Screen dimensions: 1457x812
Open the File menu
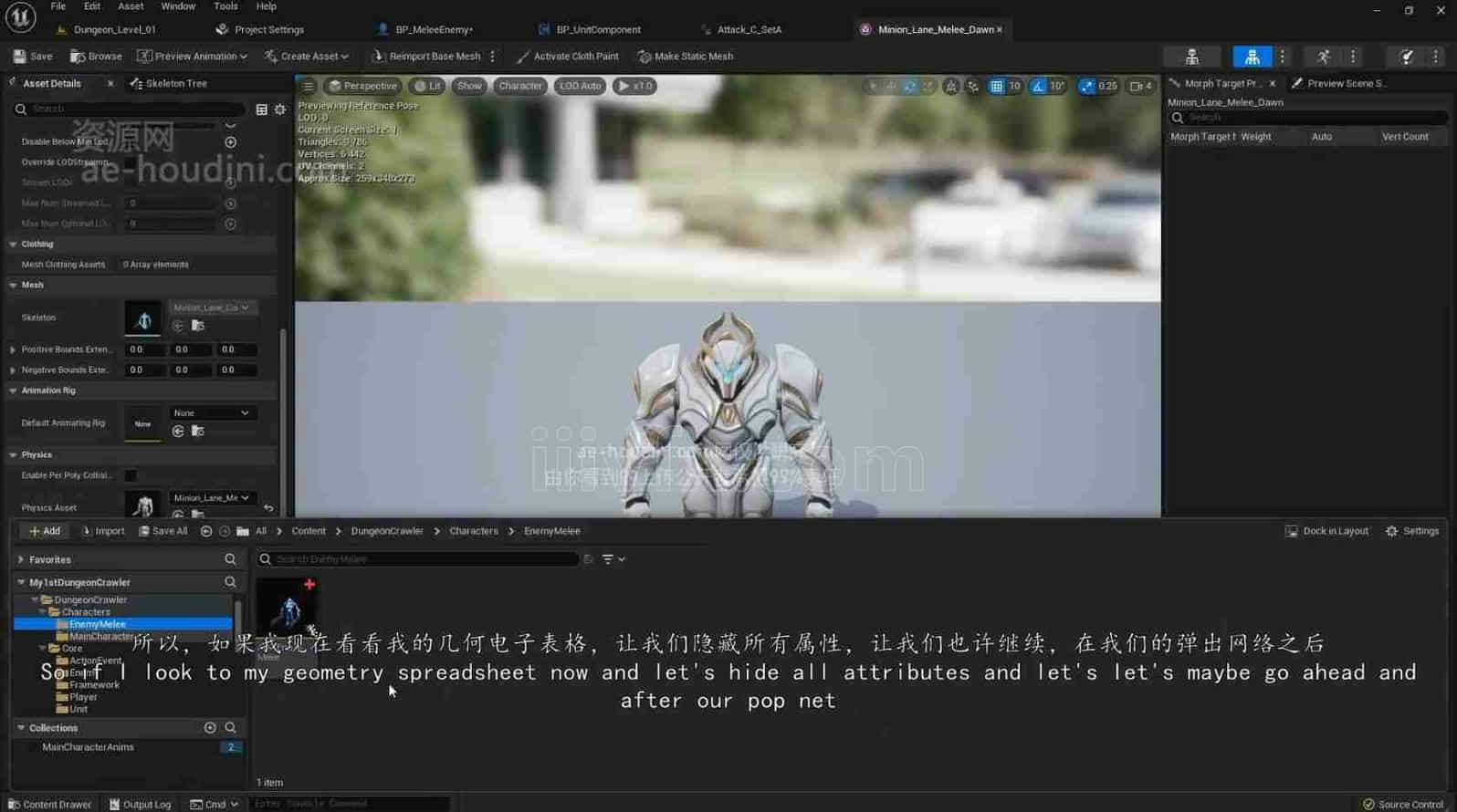[58, 6]
